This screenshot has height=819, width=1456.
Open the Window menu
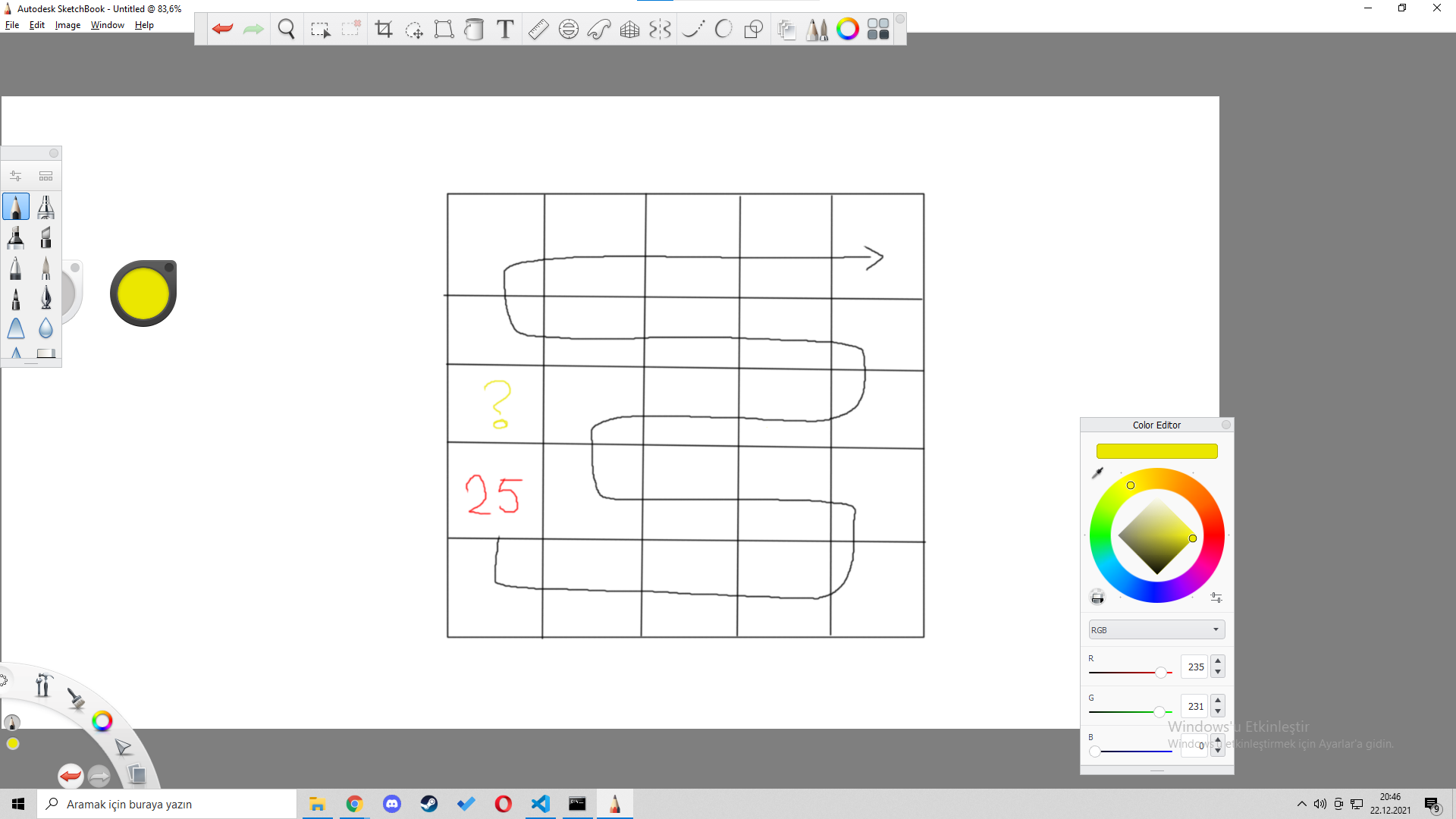107,25
